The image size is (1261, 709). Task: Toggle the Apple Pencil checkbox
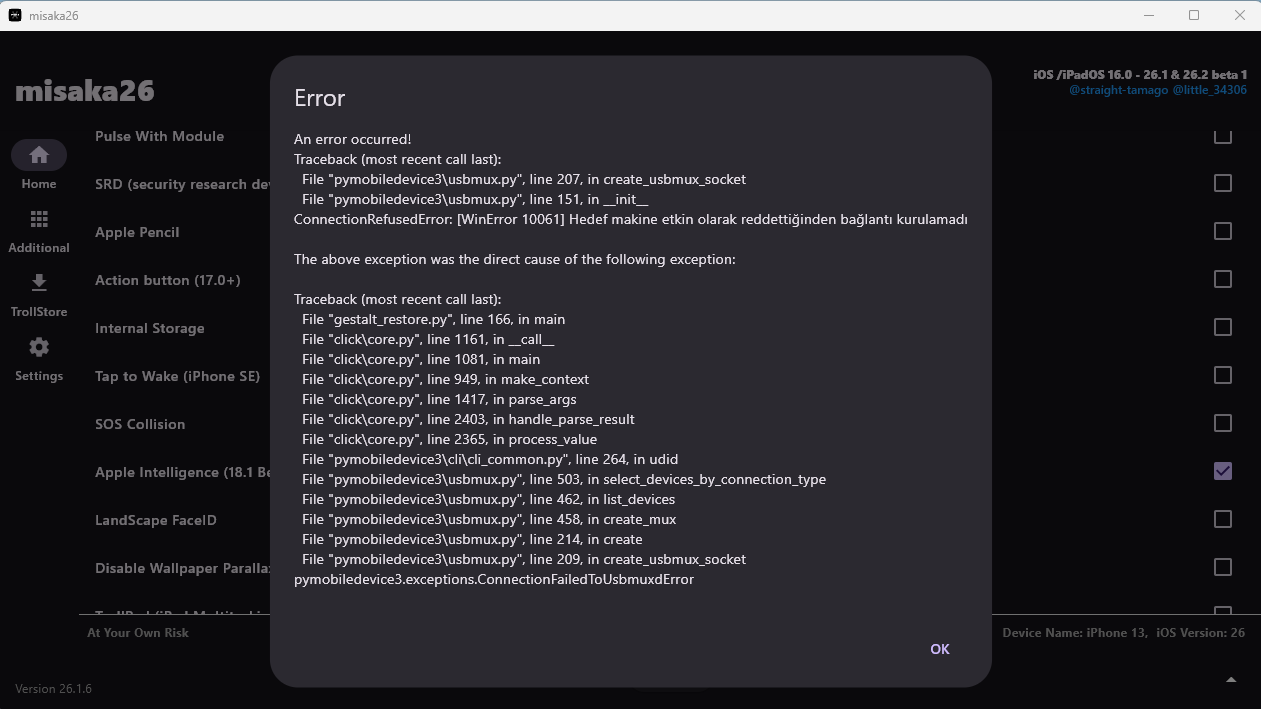(1222, 231)
